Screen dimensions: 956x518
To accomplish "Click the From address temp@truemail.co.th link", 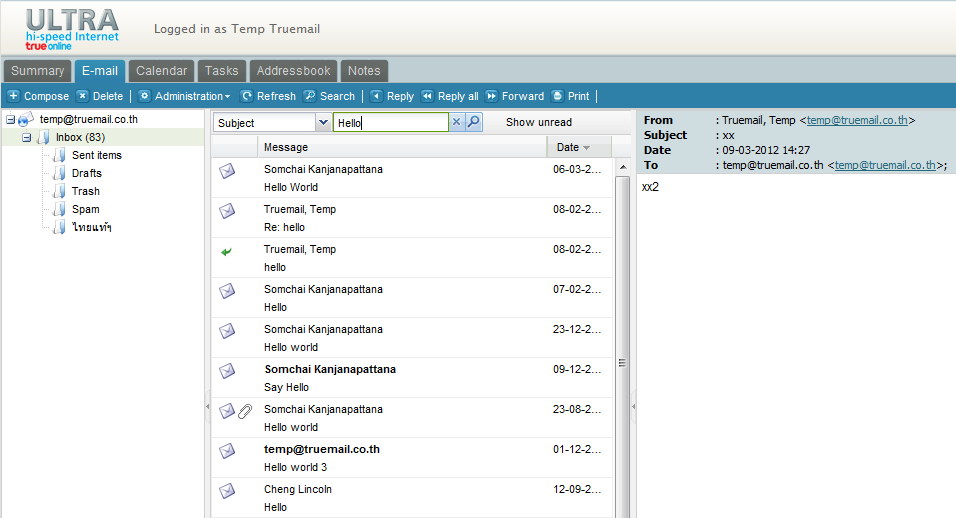I will (857, 120).
